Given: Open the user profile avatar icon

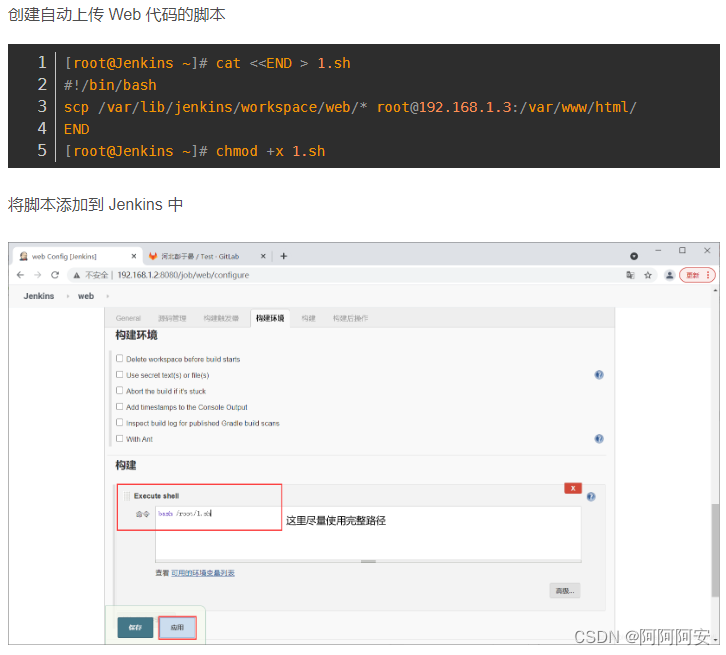Looking at the screenshot, I should click(x=670, y=275).
